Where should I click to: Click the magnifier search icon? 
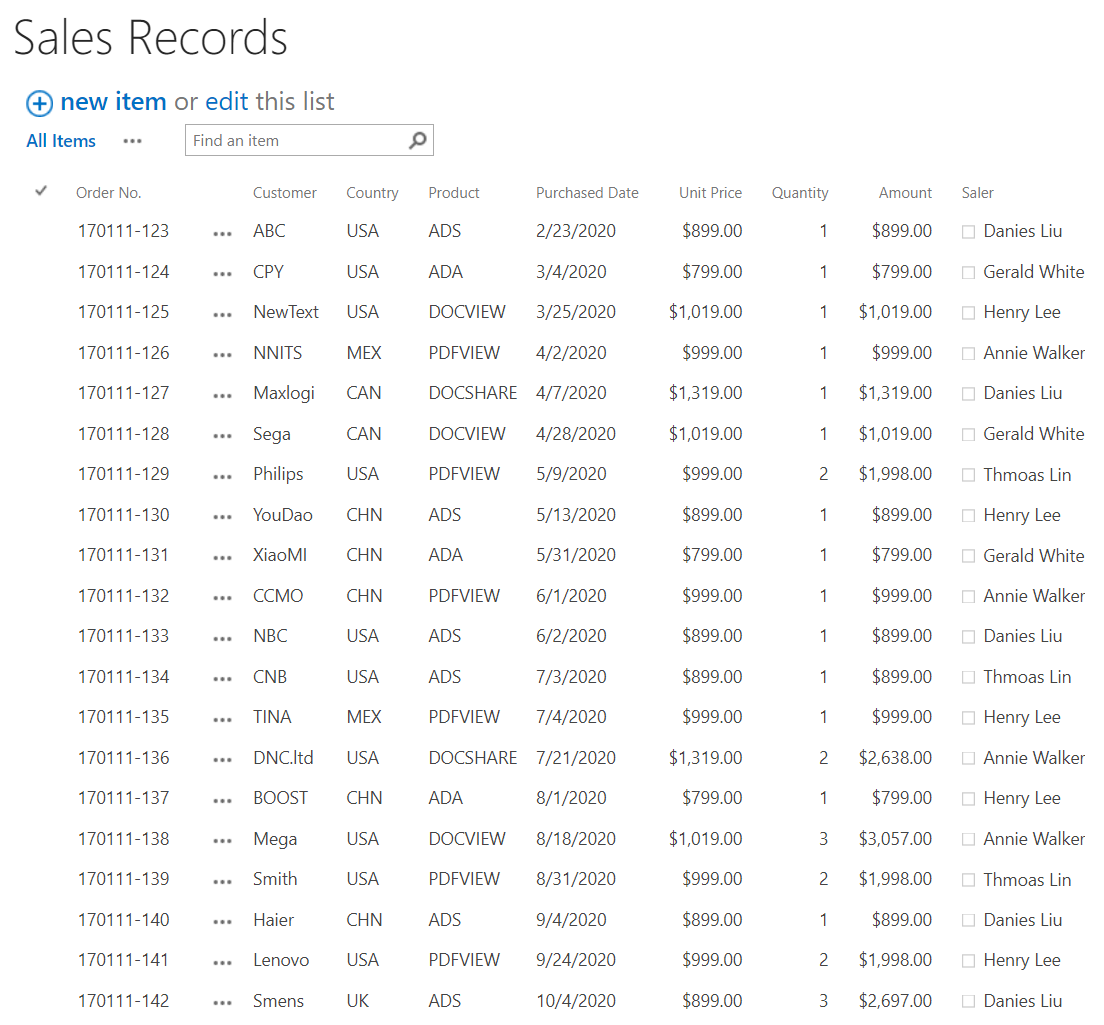coord(418,141)
